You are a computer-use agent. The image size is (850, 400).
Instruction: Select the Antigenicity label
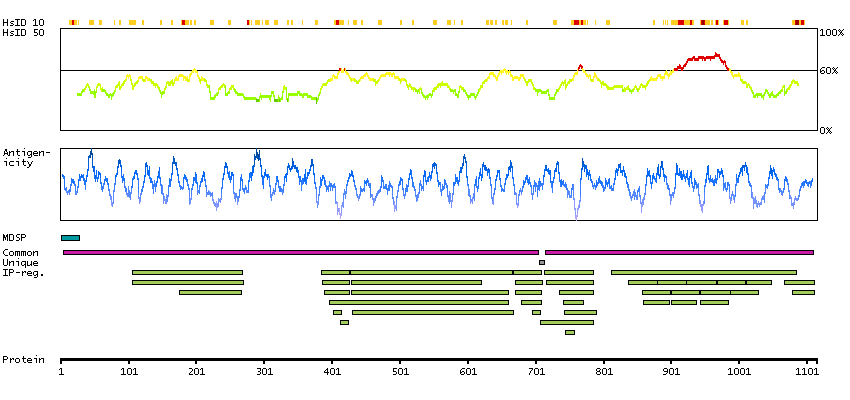(x=23, y=157)
